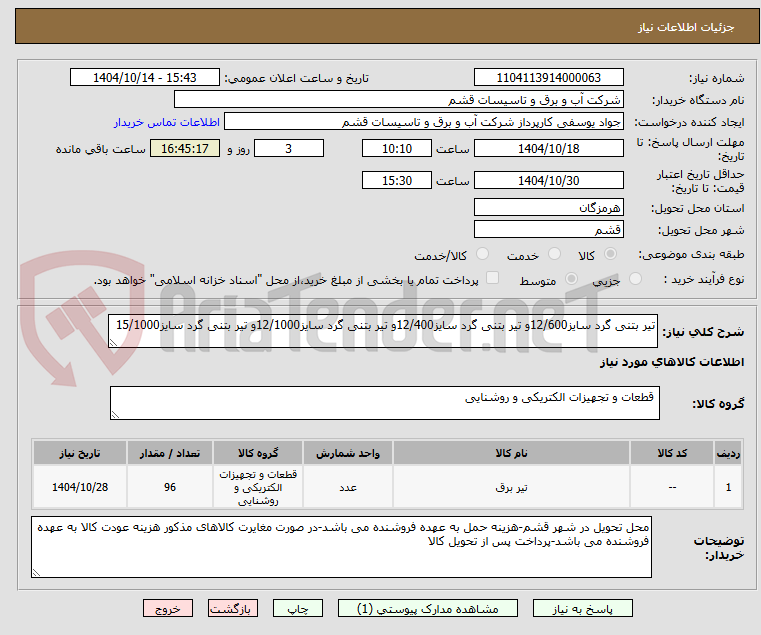Click the واحد شمارش column header
761x635 pixels.
(x=348, y=453)
